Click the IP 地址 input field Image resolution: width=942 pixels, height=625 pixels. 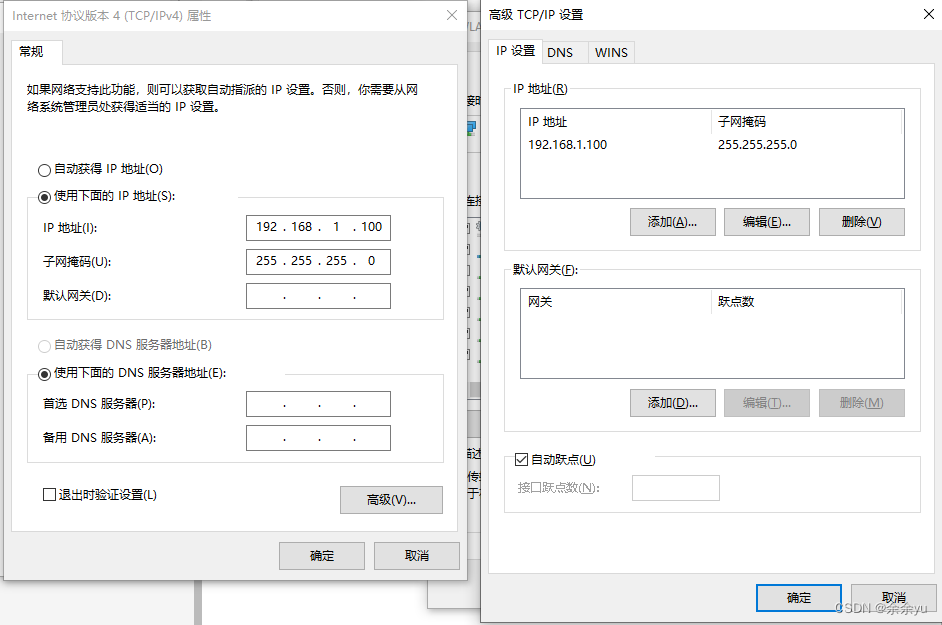point(318,227)
